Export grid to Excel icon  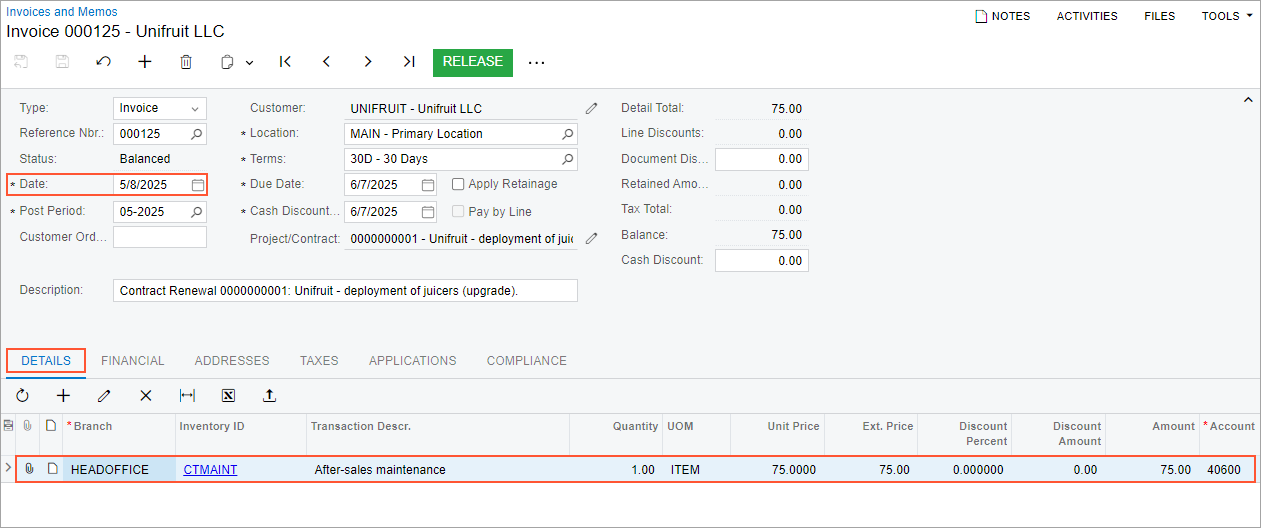pyautogui.click(x=228, y=396)
